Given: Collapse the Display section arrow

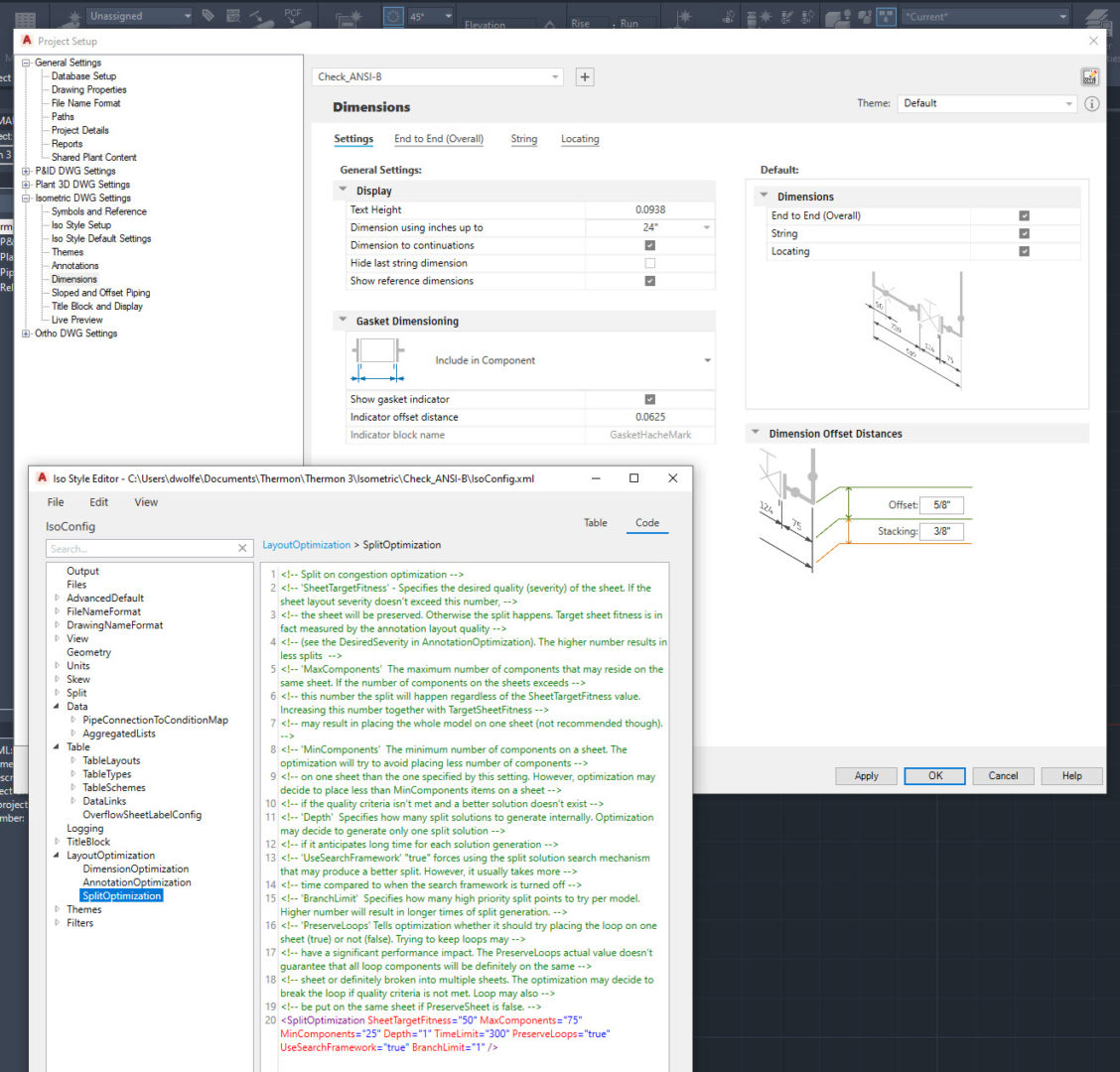Looking at the screenshot, I should (x=344, y=191).
